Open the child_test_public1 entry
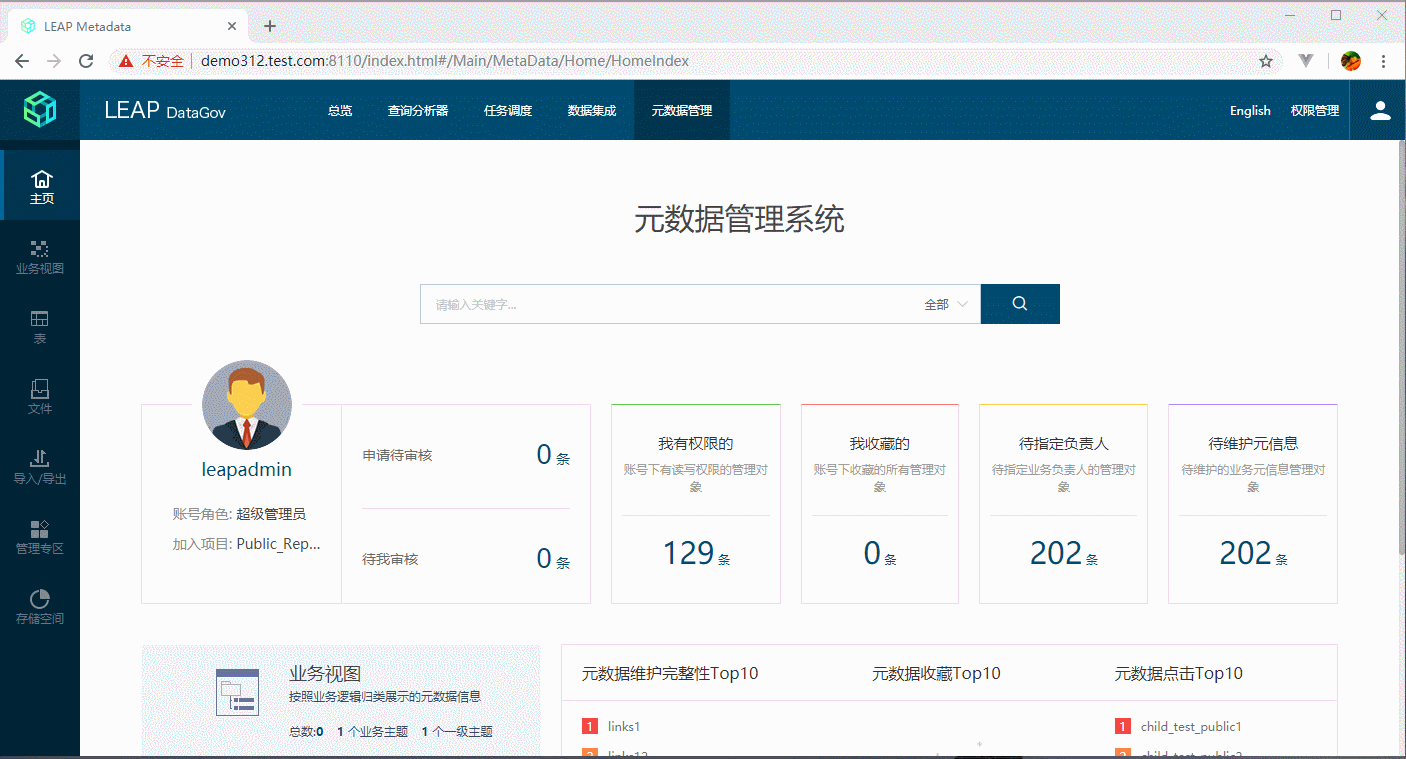The width and height of the screenshot is (1406, 759). (1191, 727)
